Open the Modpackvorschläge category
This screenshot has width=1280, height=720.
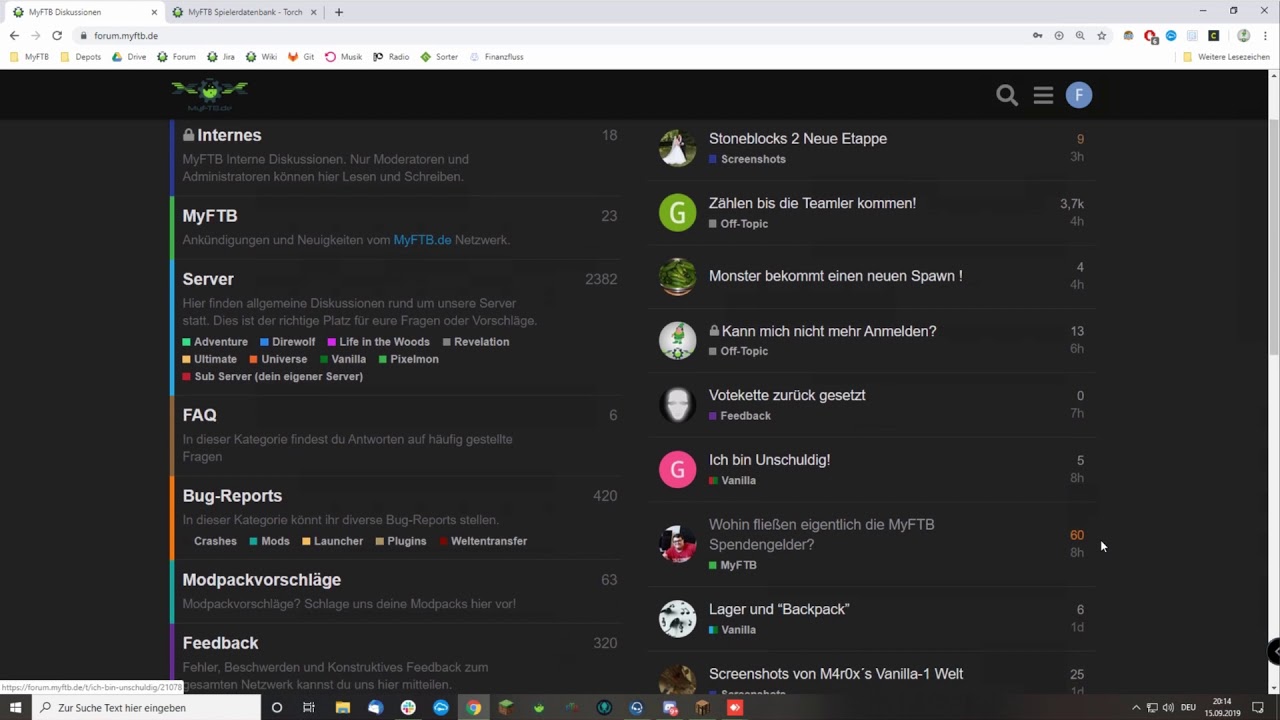(261, 579)
